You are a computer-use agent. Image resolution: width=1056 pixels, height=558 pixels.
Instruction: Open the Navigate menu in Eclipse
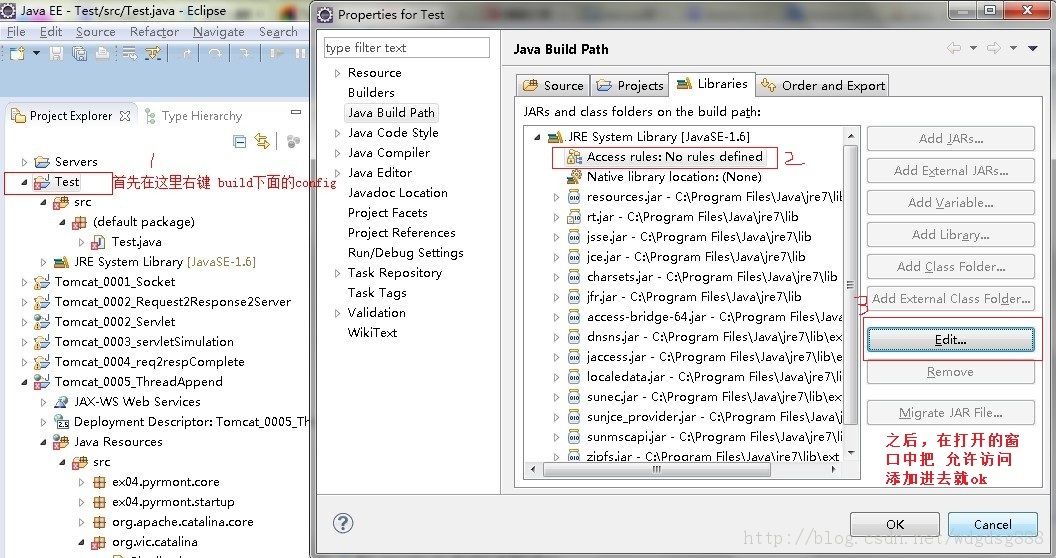(x=219, y=32)
